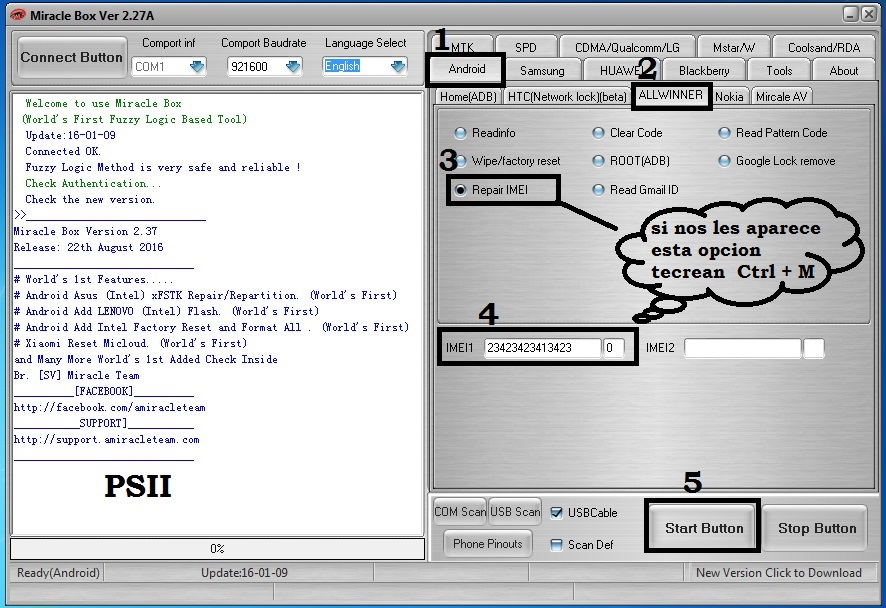This screenshot has width=886, height=608.
Task: Click the COM Scan button
Action: coord(460,512)
